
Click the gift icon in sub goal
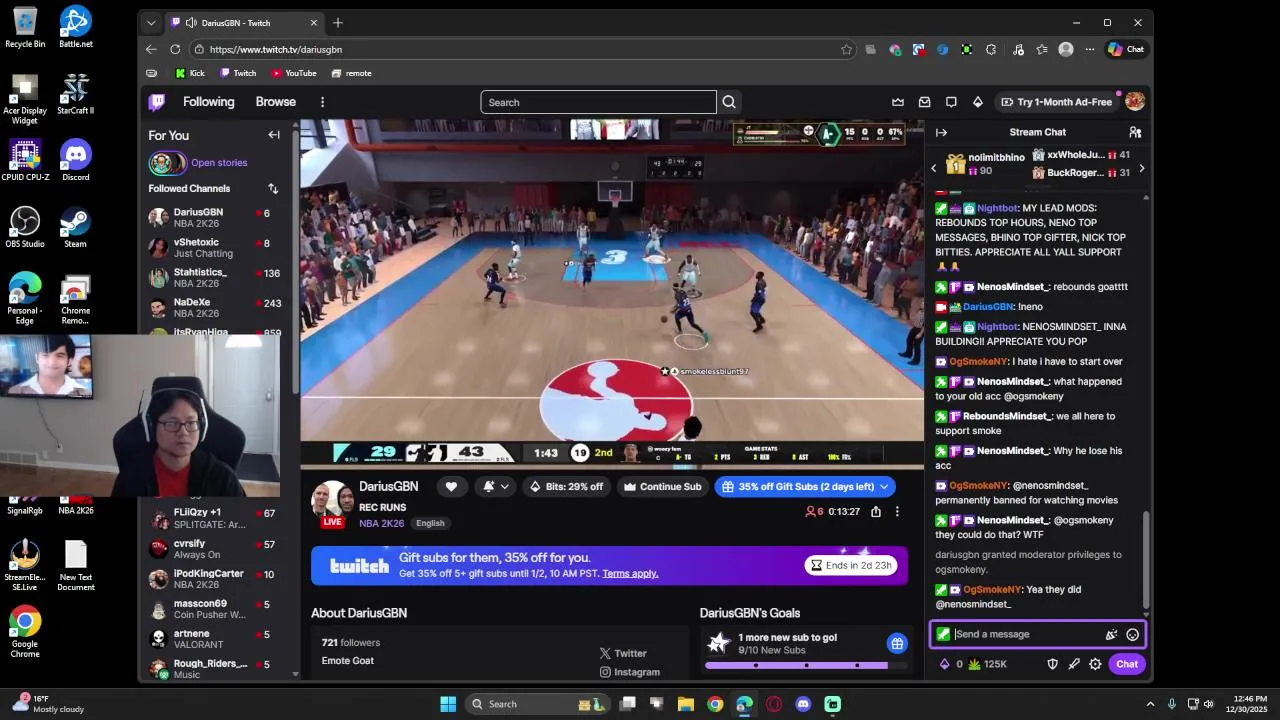click(x=897, y=643)
